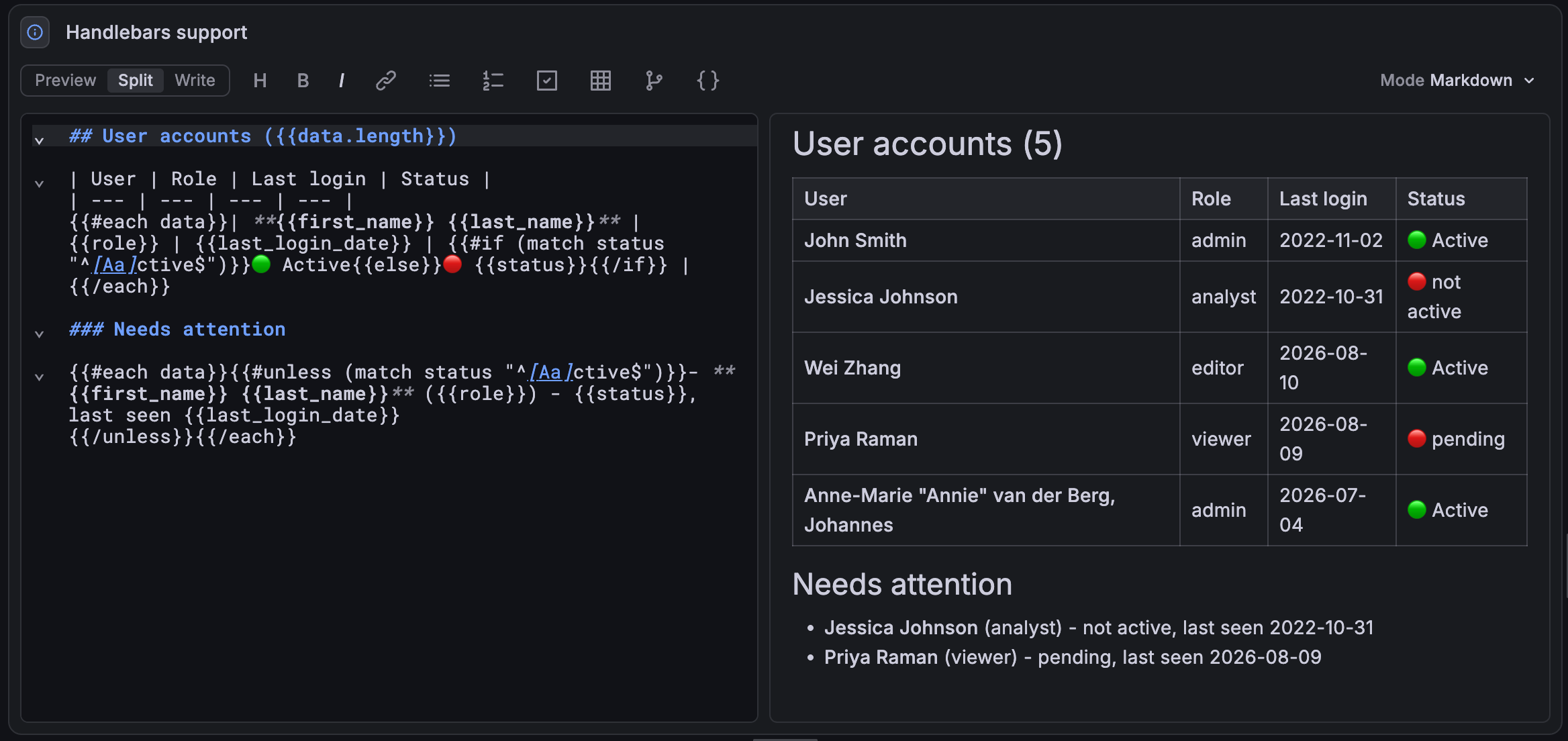The width and height of the screenshot is (1568, 741).
Task: Insert curly braces code snippet
Action: 707,81
